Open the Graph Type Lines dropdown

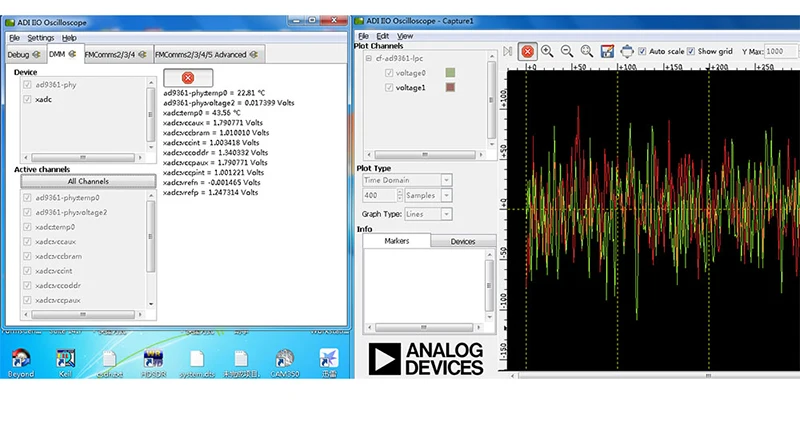[x=446, y=214]
